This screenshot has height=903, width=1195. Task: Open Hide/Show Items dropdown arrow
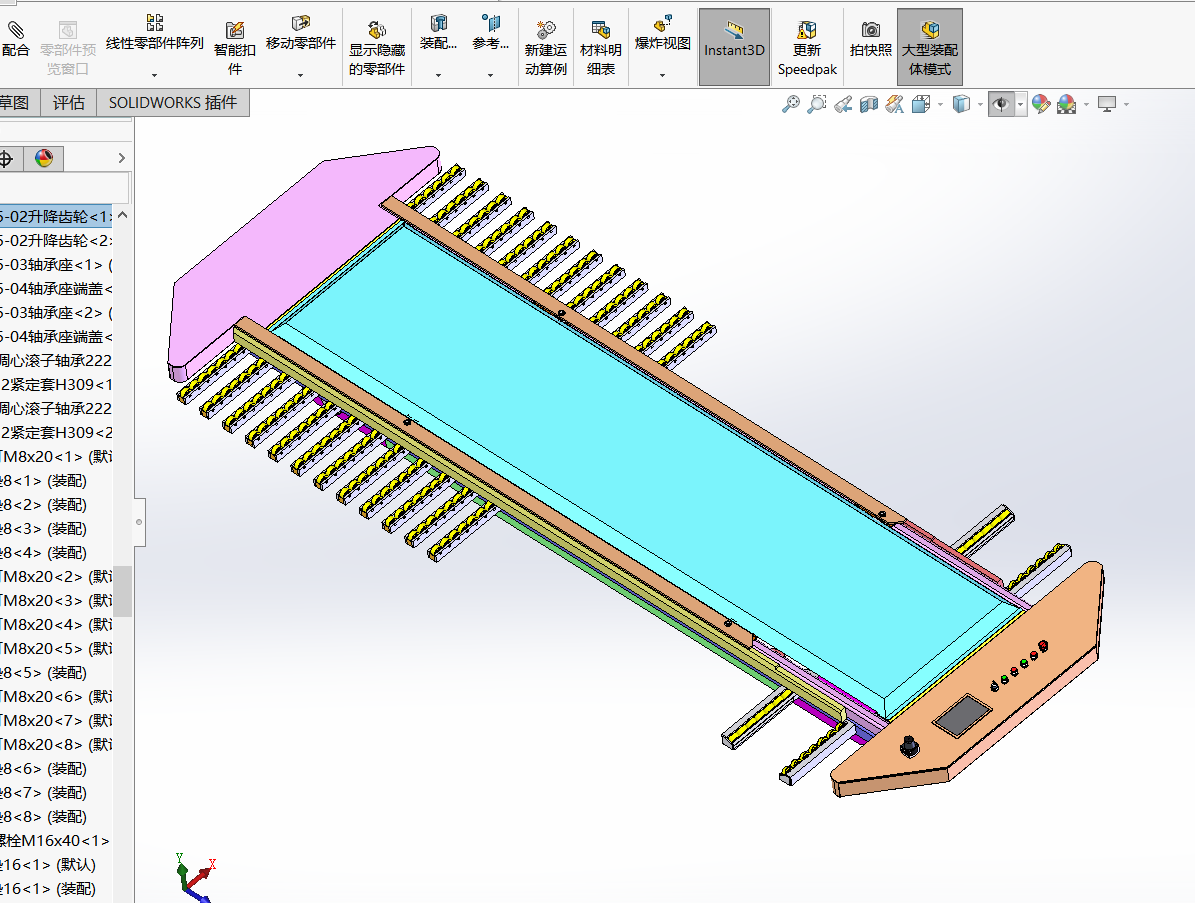[x=1020, y=104]
